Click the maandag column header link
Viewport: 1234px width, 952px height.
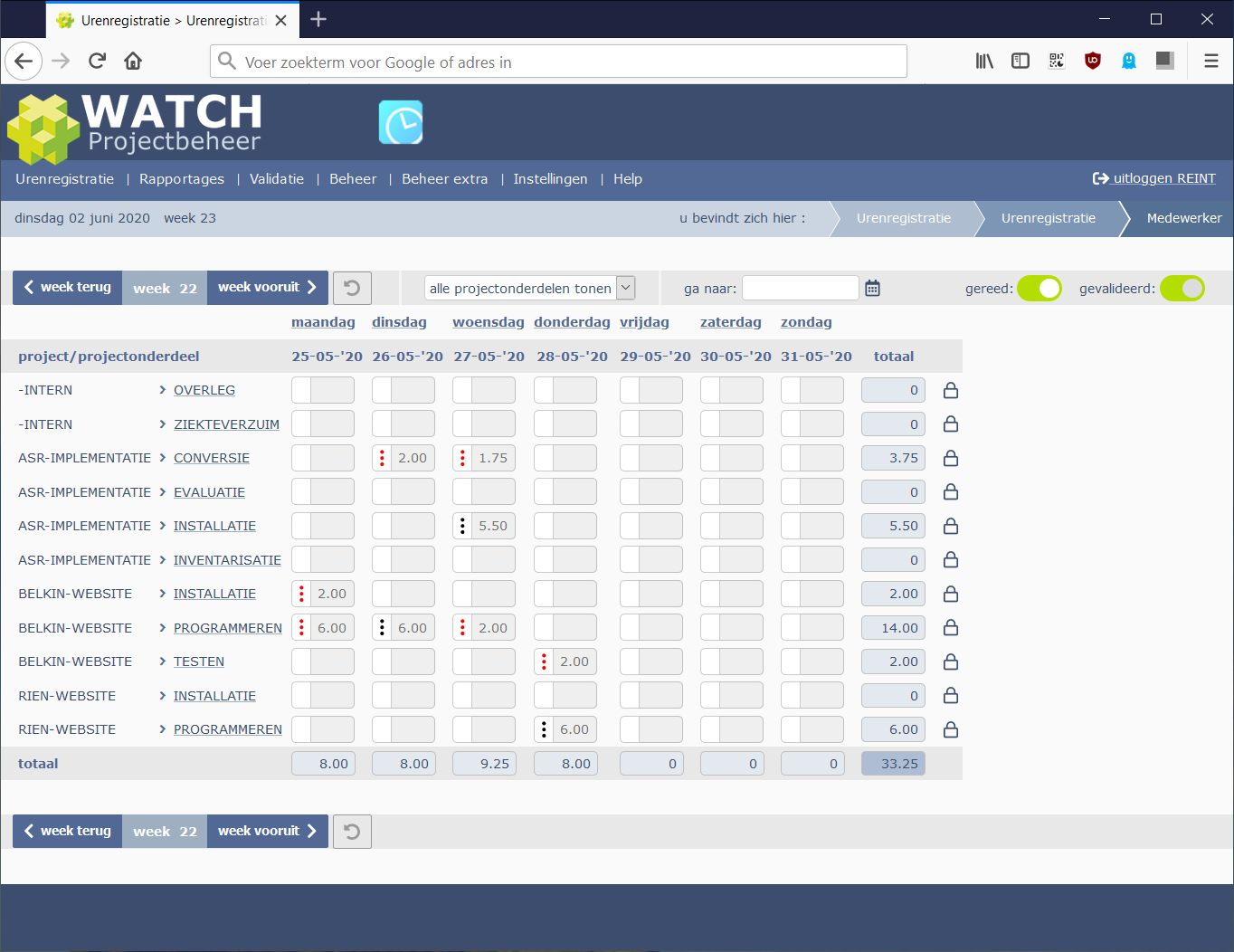[323, 322]
